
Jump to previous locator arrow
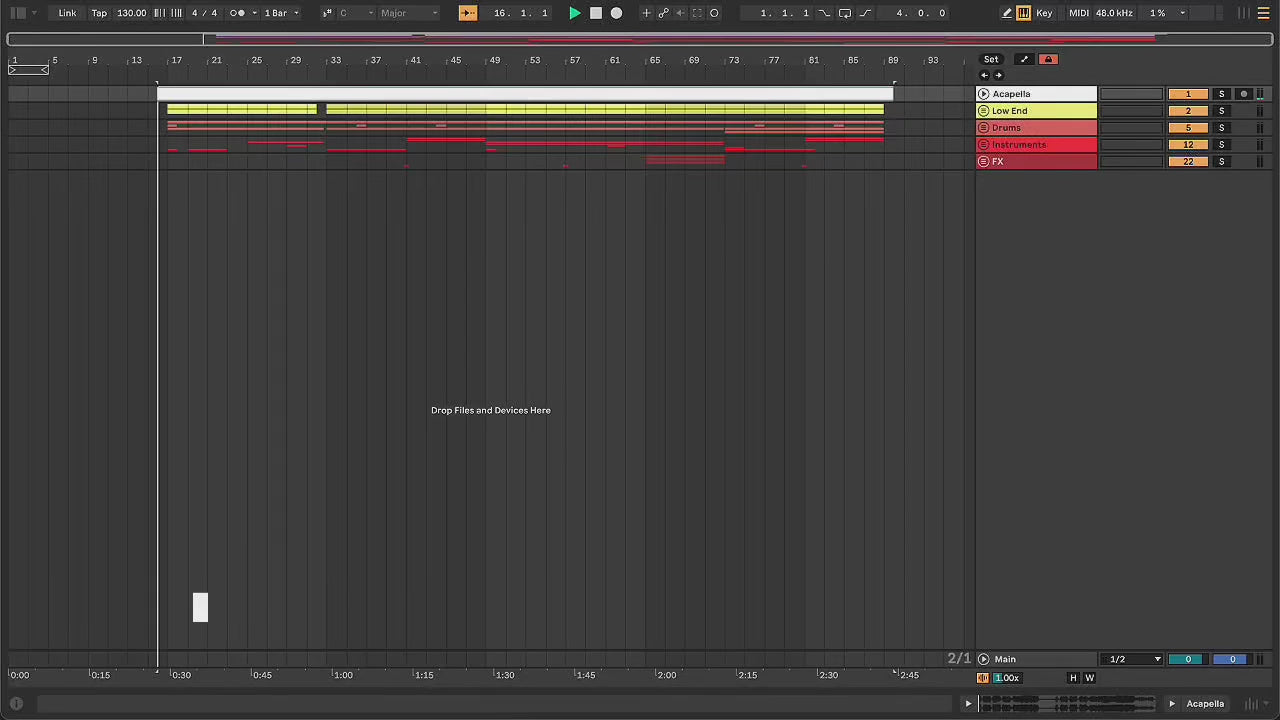[x=984, y=76]
